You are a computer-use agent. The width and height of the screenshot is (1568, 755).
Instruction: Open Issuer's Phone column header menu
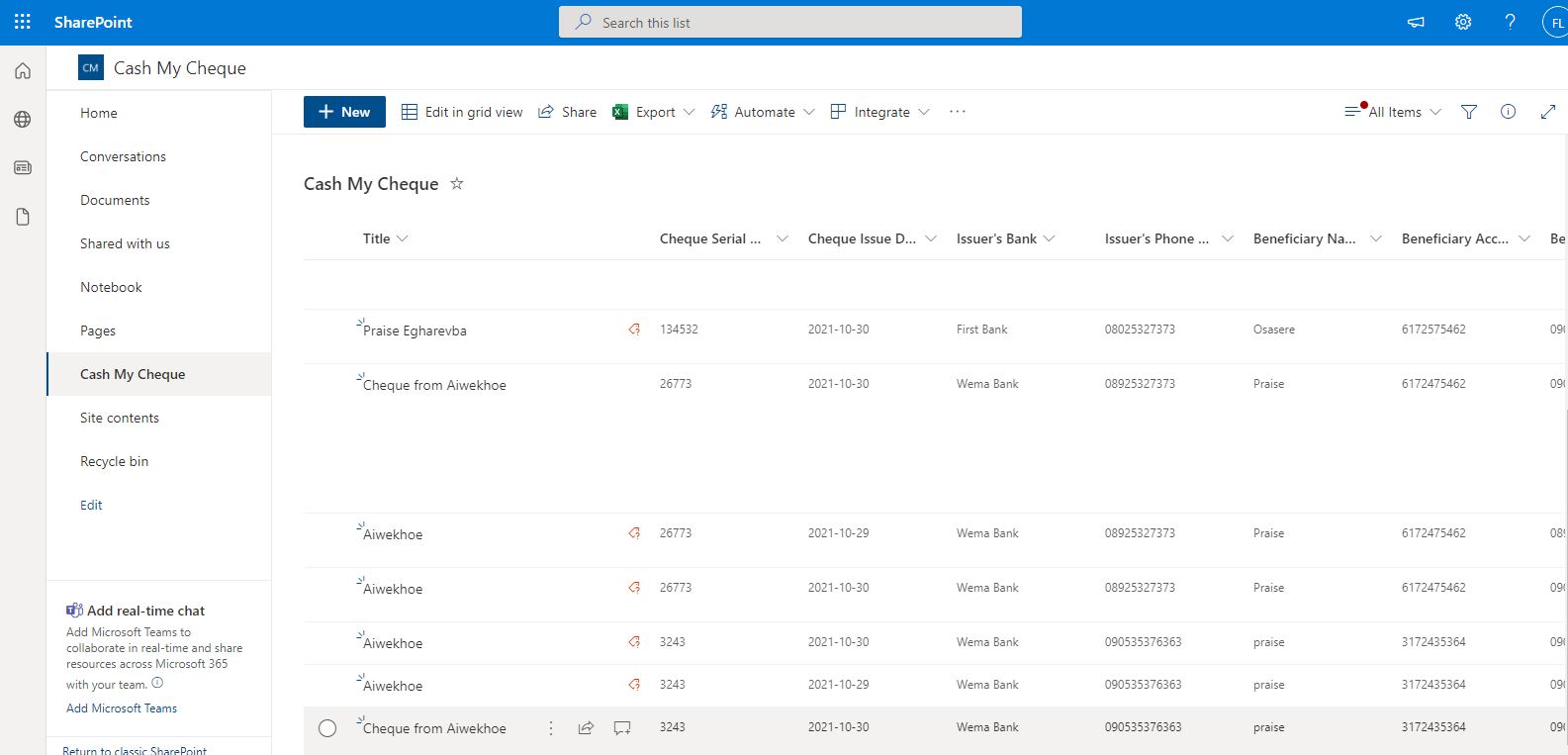[1169, 238]
